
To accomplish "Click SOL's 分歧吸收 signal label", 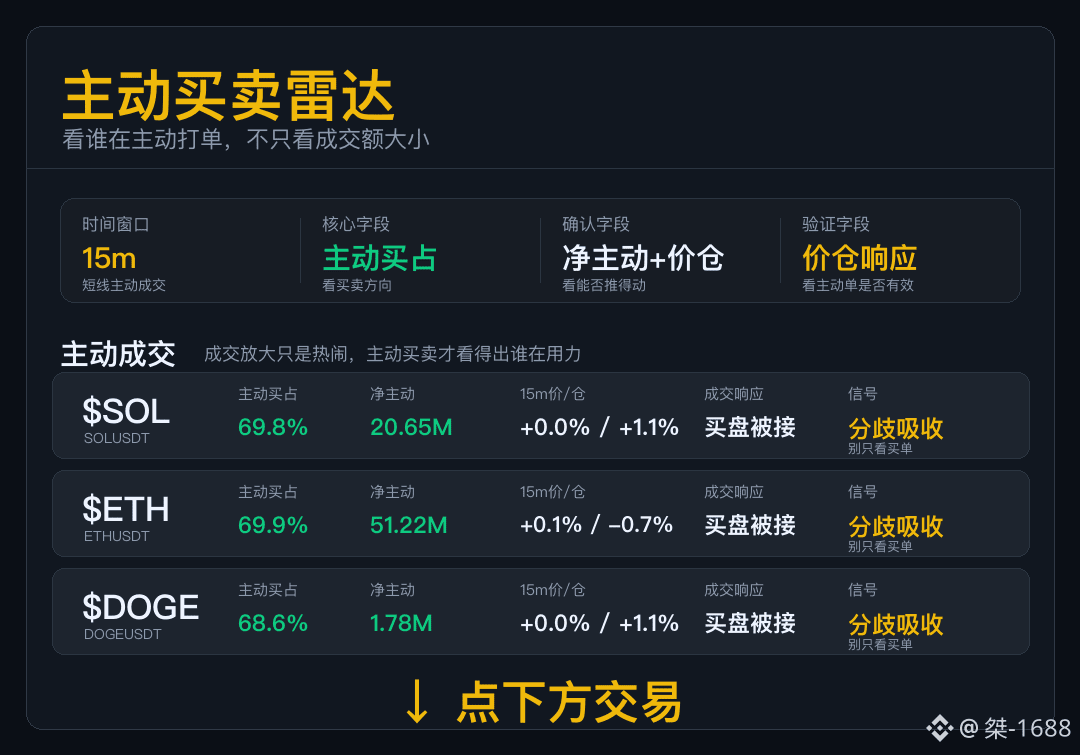I will click(x=895, y=428).
